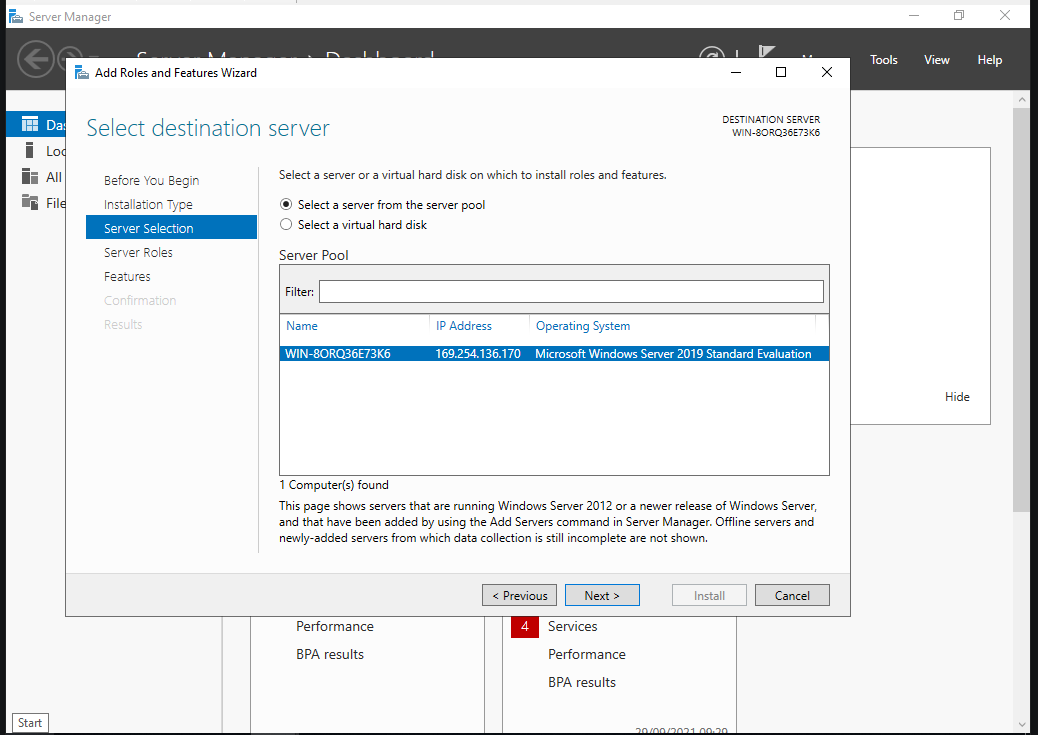Restore down the Server Manager window
The height and width of the screenshot is (735, 1038).
[x=959, y=15]
